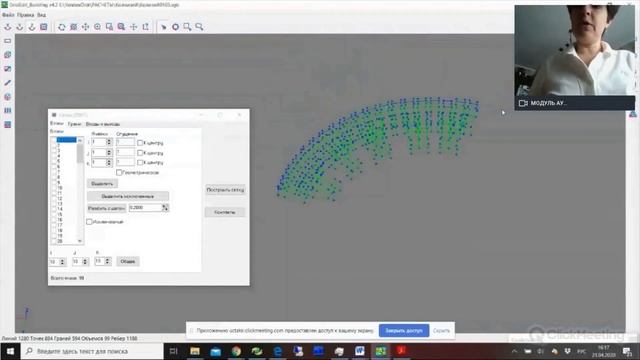Click the globe icon in the left sidebar

[7, 97]
